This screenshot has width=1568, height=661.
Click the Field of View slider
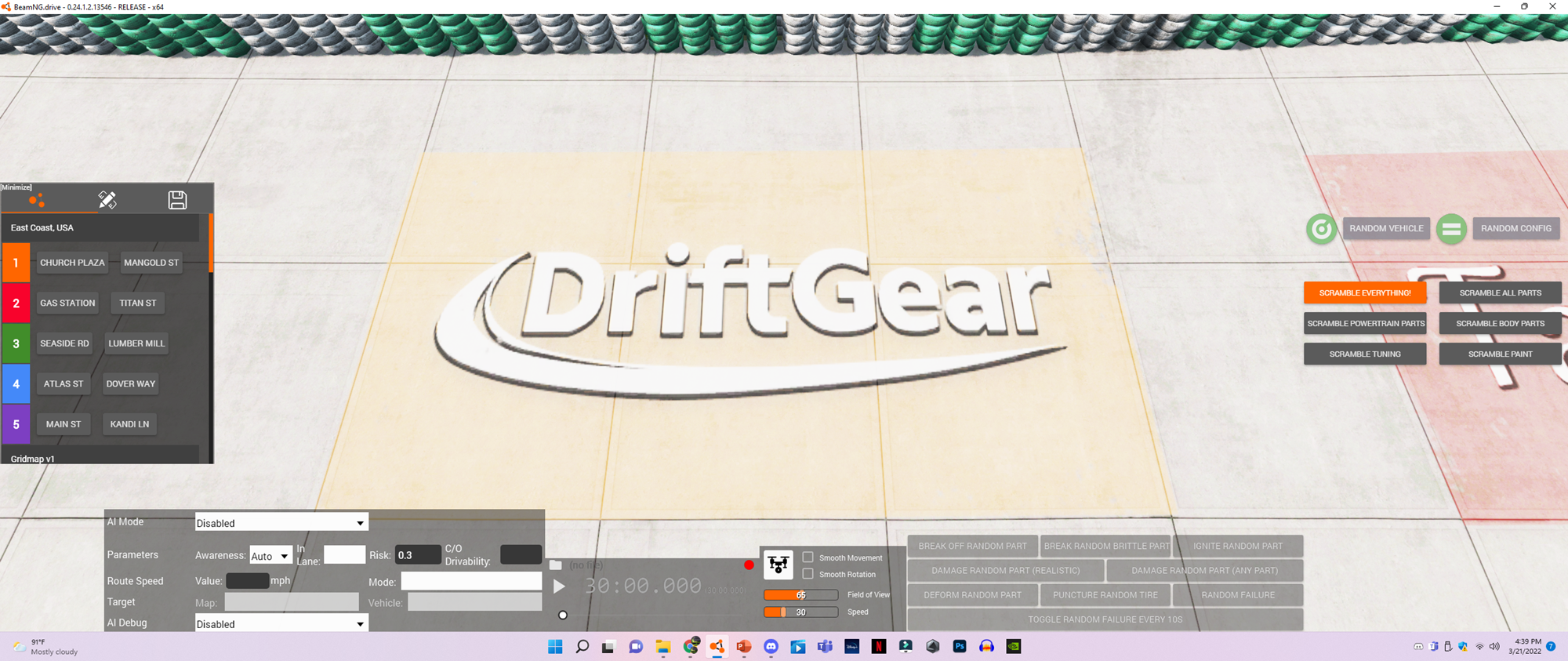pyautogui.click(x=800, y=594)
